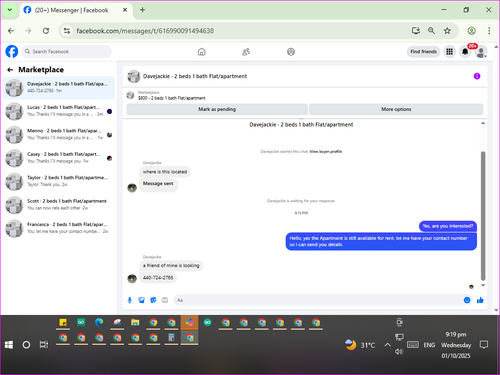Click View buyer profile link
Image resolution: width=500 pixels, height=375 pixels.
point(326,151)
